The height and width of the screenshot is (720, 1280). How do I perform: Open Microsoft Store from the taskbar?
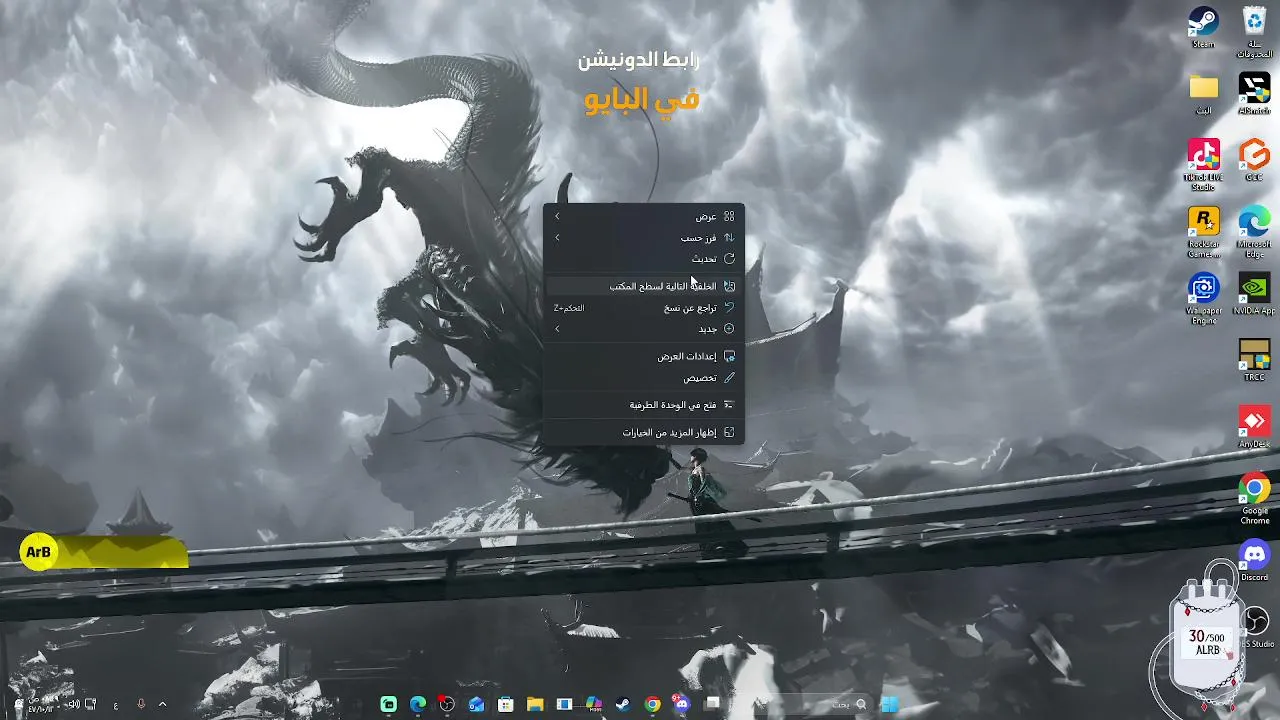505,705
